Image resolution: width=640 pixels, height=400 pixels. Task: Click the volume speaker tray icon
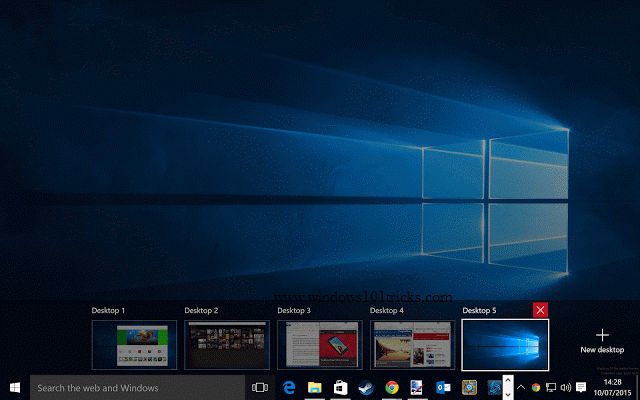point(566,387)
